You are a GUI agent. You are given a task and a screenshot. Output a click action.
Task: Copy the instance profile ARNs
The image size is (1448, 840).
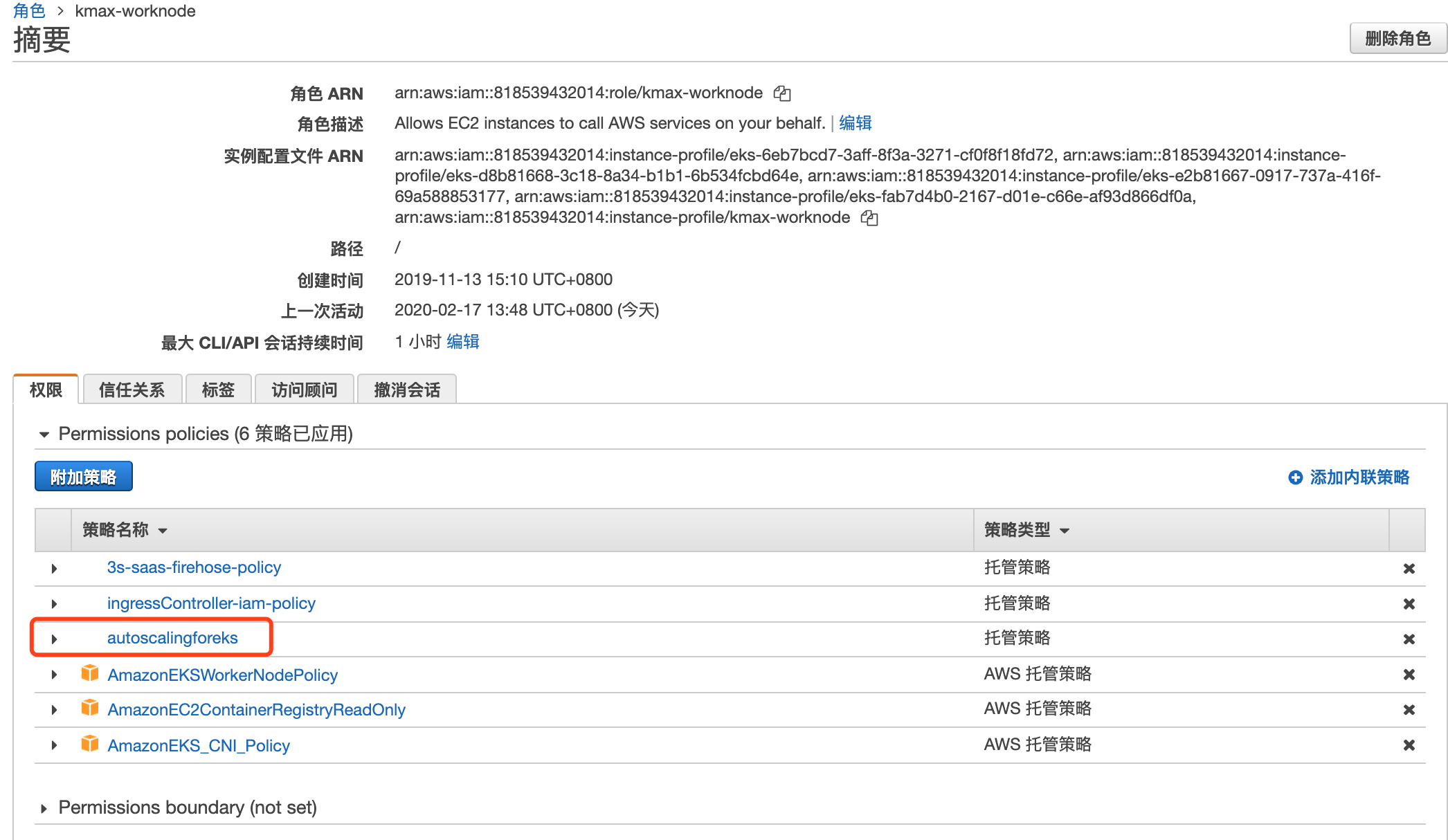point(869,218)
